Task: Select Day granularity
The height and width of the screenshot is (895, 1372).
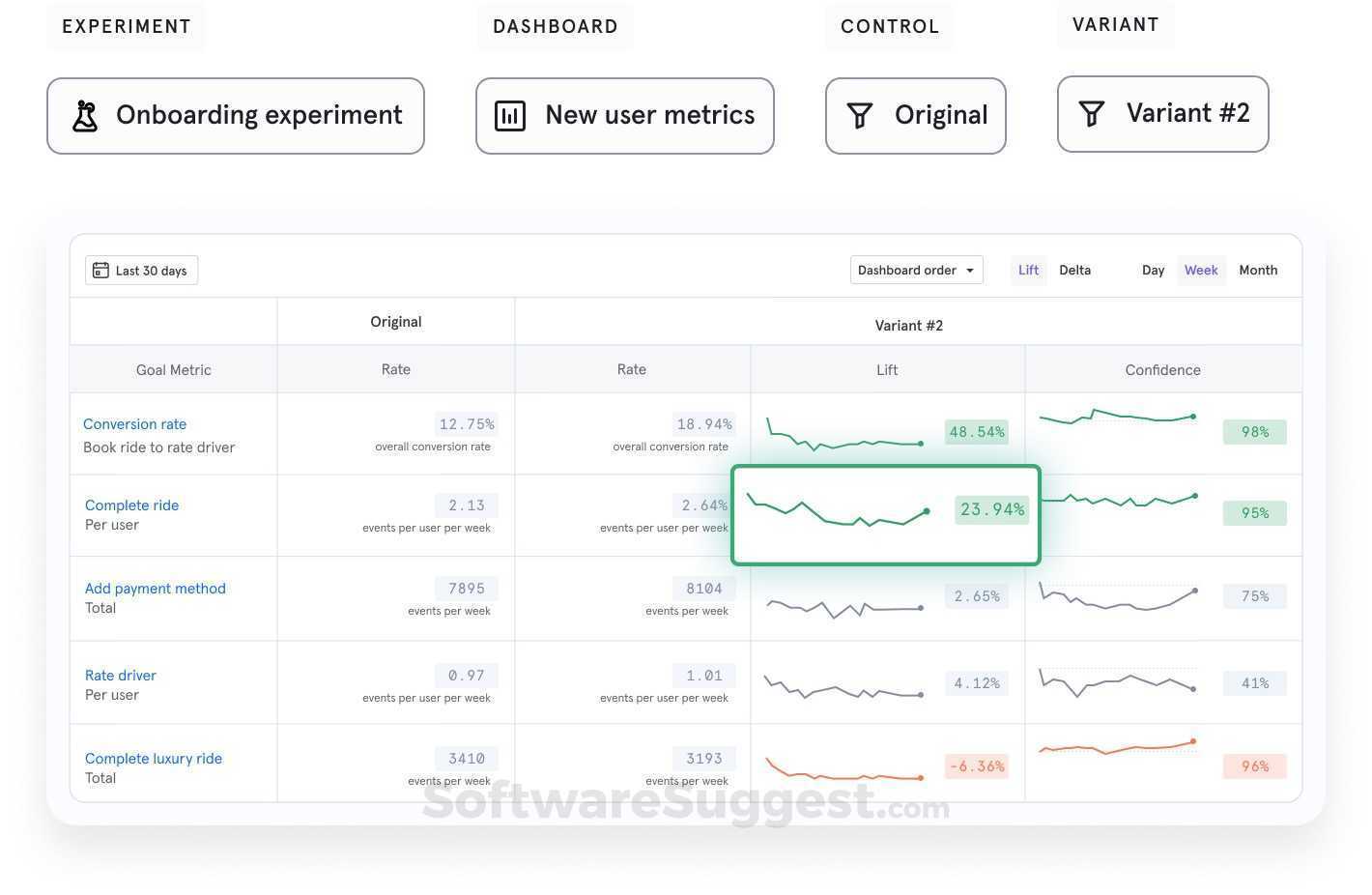Action: pyautogui.click(x=1153, y=270)
